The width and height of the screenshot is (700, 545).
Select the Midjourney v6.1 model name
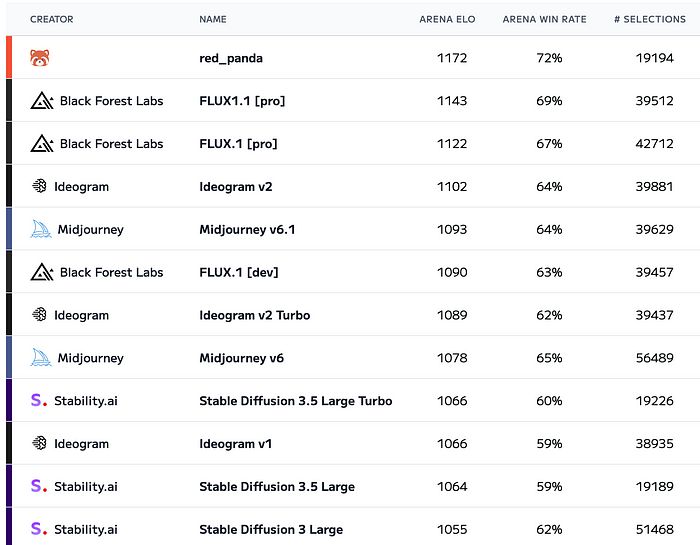point(247,229)
